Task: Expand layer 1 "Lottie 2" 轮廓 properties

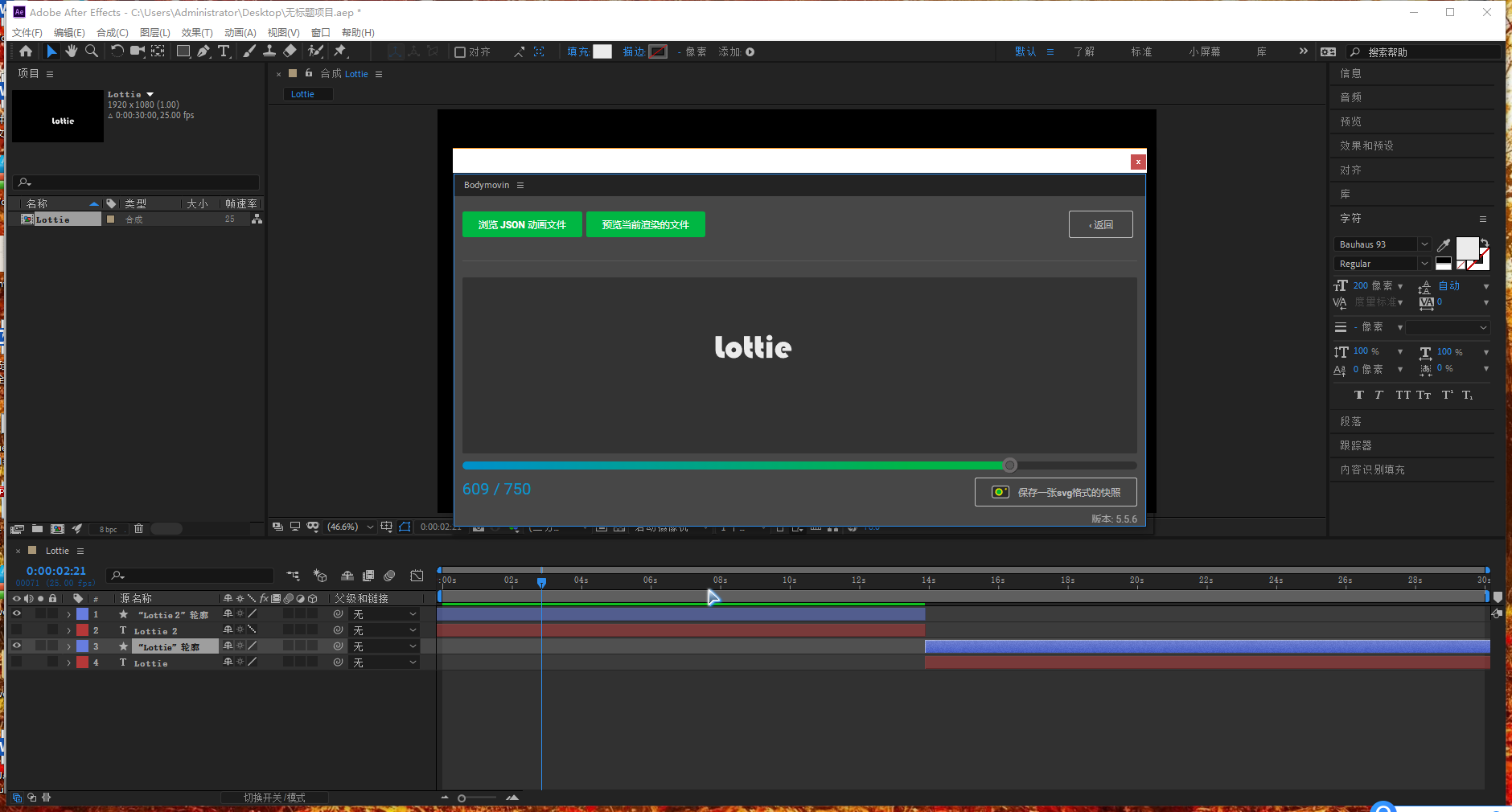Action: 68,614
